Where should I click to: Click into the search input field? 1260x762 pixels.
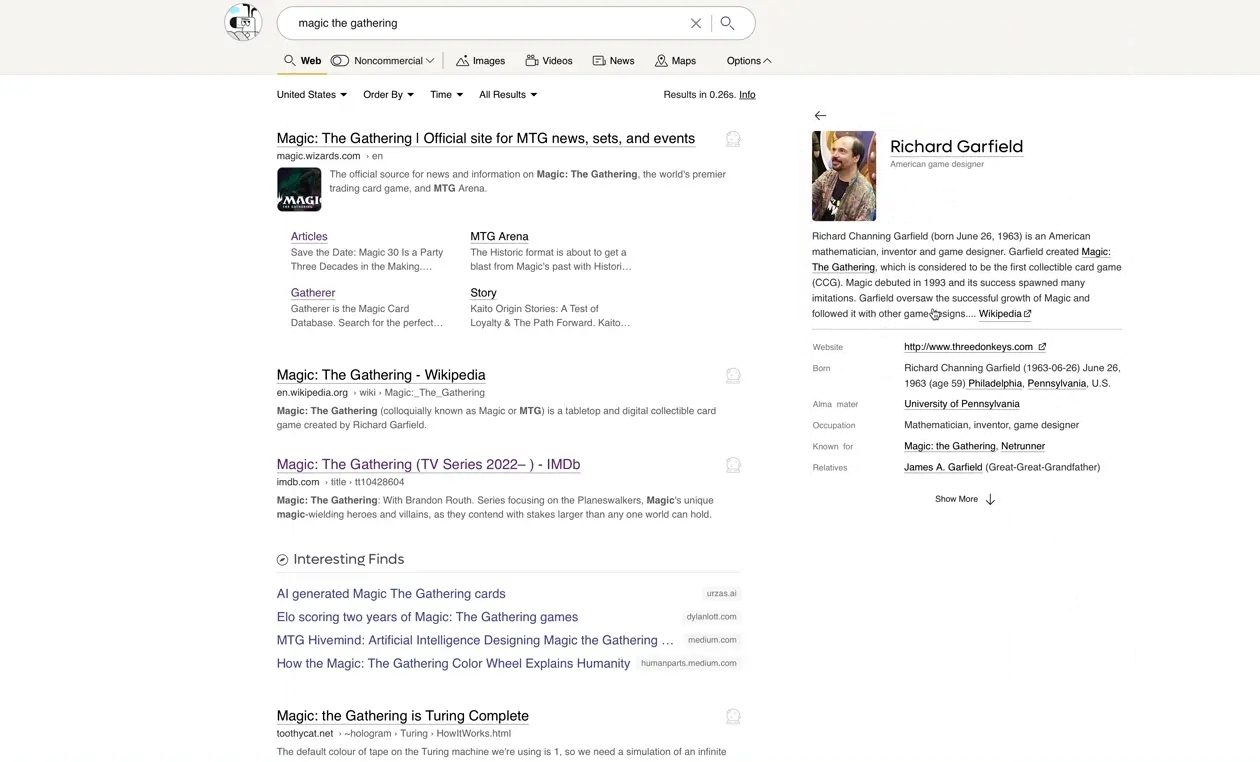pos(480,23)
